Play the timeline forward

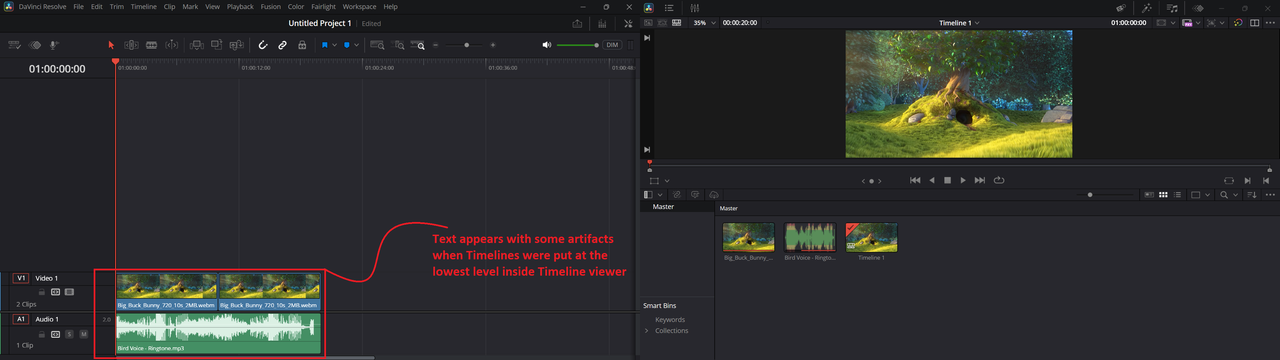click(x=963, y=180)
